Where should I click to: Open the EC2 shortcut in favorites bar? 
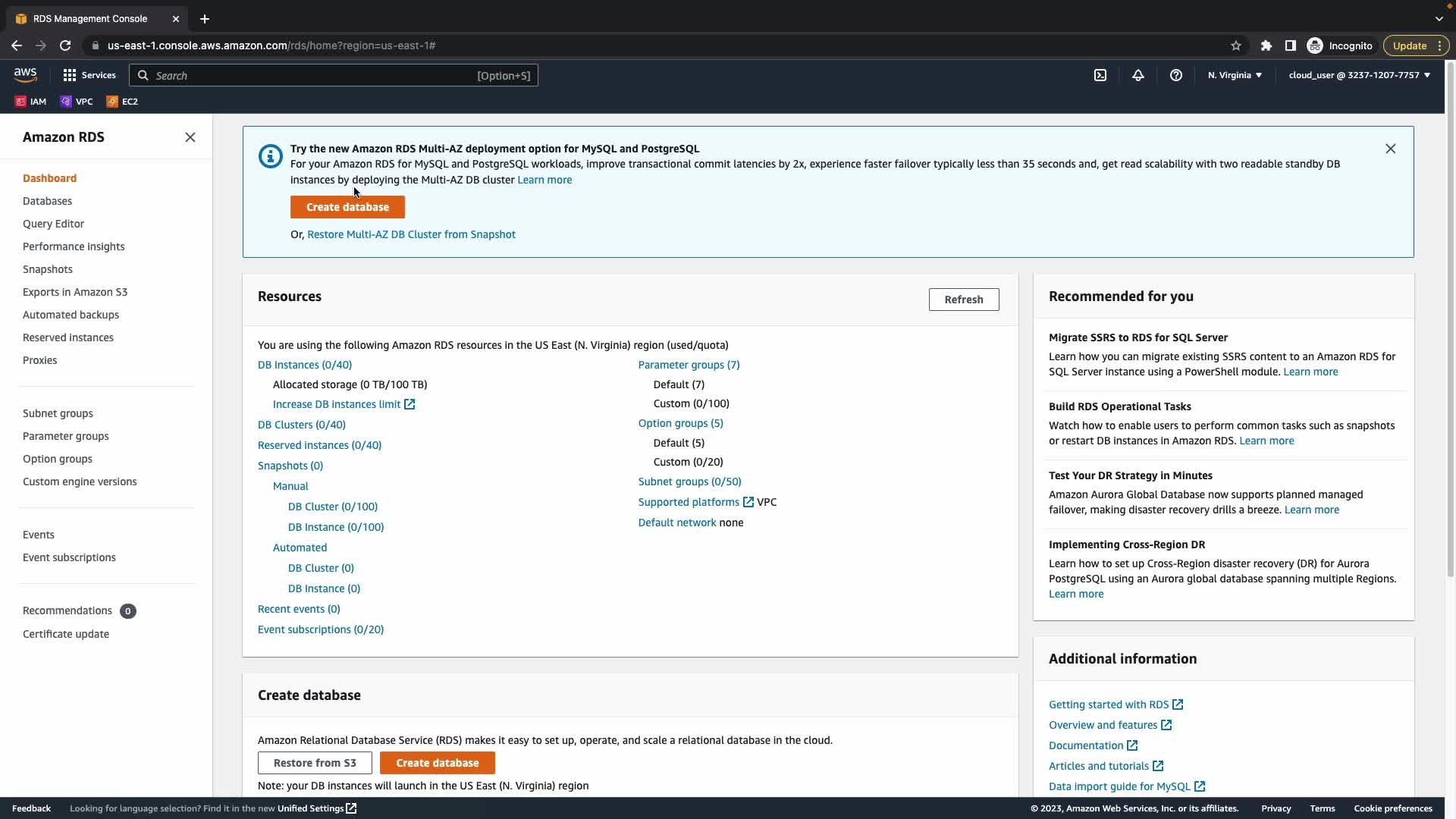122,102
